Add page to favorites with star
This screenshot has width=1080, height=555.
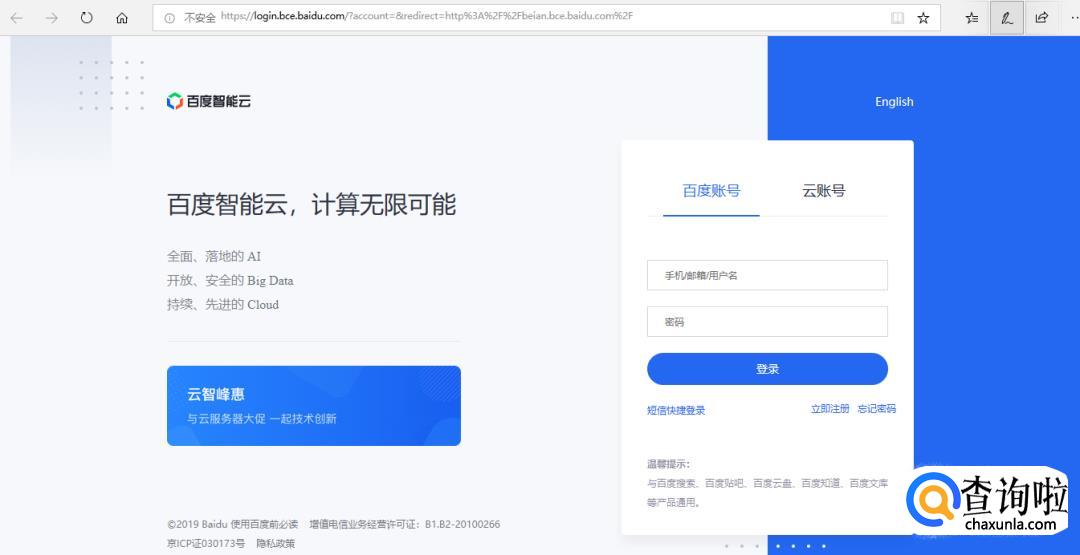click(924, 18)
